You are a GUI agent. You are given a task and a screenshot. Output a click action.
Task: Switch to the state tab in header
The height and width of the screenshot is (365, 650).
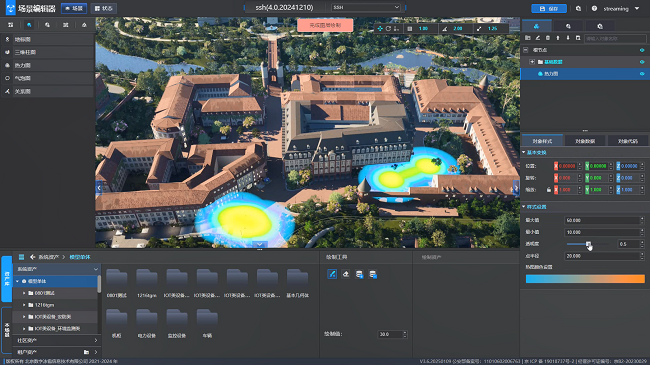(x=104, y=8)
